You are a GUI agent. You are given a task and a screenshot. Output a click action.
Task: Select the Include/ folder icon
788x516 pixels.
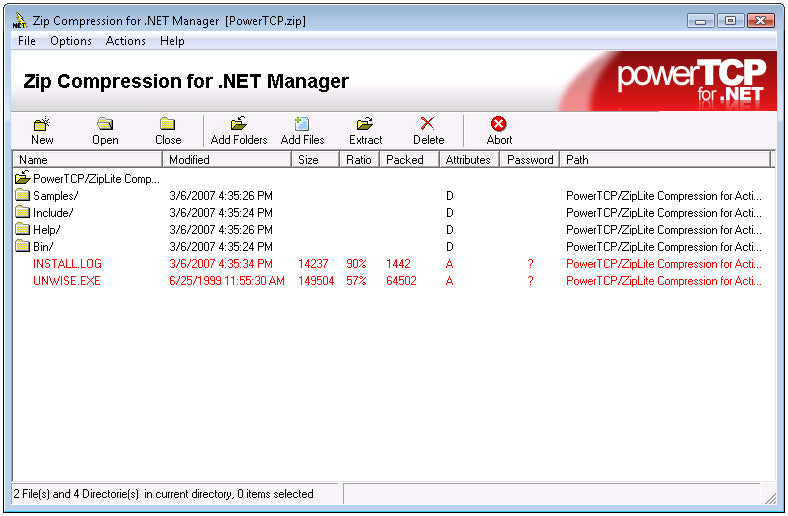pyautogui.click(x=23, y=212)
